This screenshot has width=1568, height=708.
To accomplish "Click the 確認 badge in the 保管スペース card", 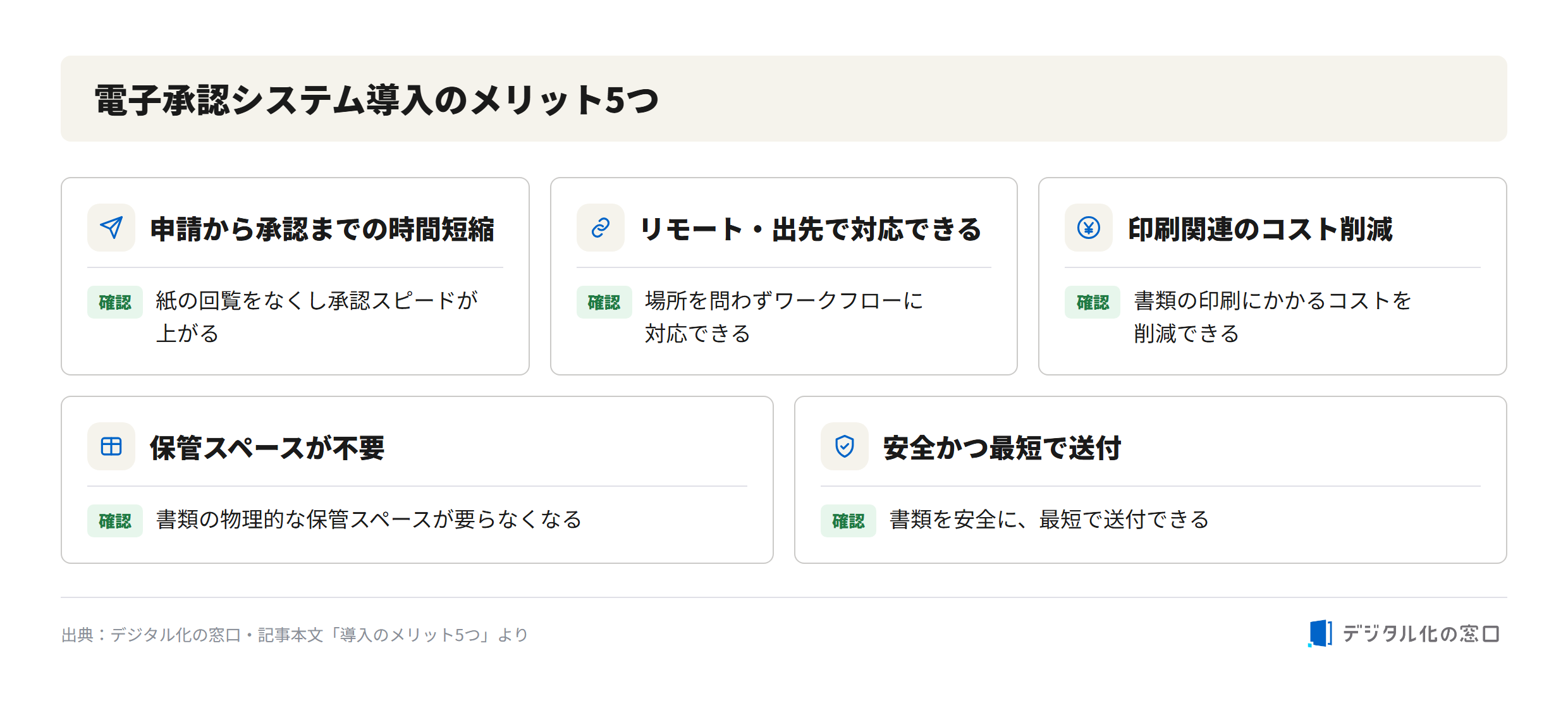I will click(x=115, y=521).
